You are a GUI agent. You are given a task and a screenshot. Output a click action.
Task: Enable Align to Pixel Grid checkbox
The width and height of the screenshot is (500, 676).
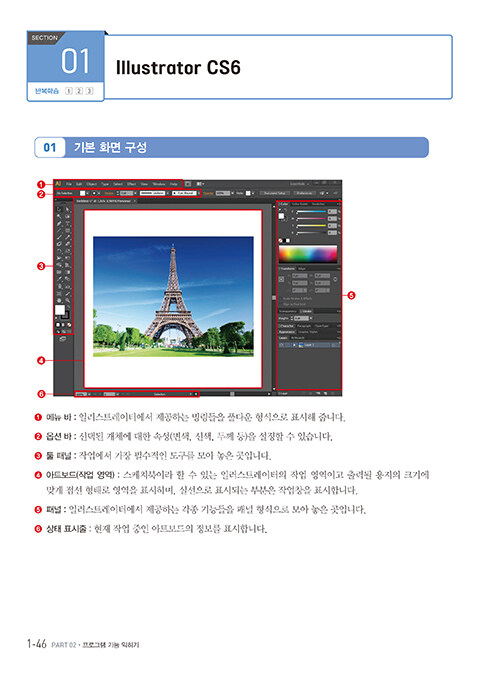tap(280, 304)
